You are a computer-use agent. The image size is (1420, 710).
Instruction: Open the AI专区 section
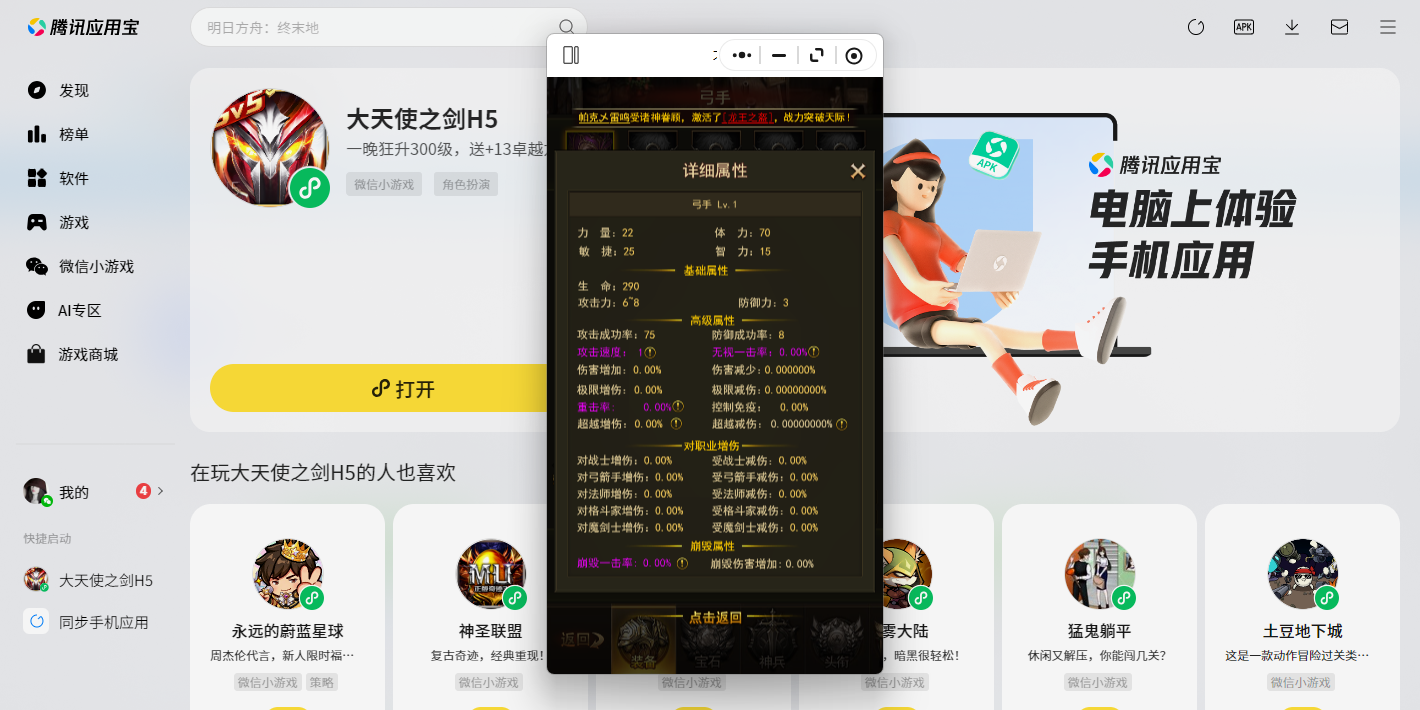[x=64, y=310]
